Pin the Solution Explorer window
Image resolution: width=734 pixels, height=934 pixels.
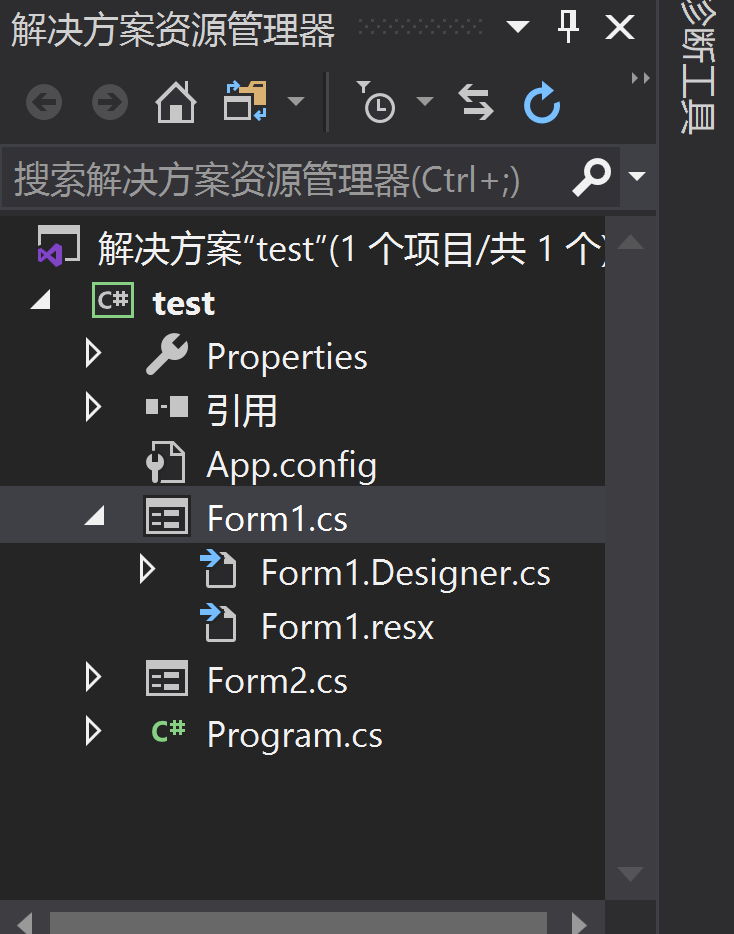coord(567,28)
